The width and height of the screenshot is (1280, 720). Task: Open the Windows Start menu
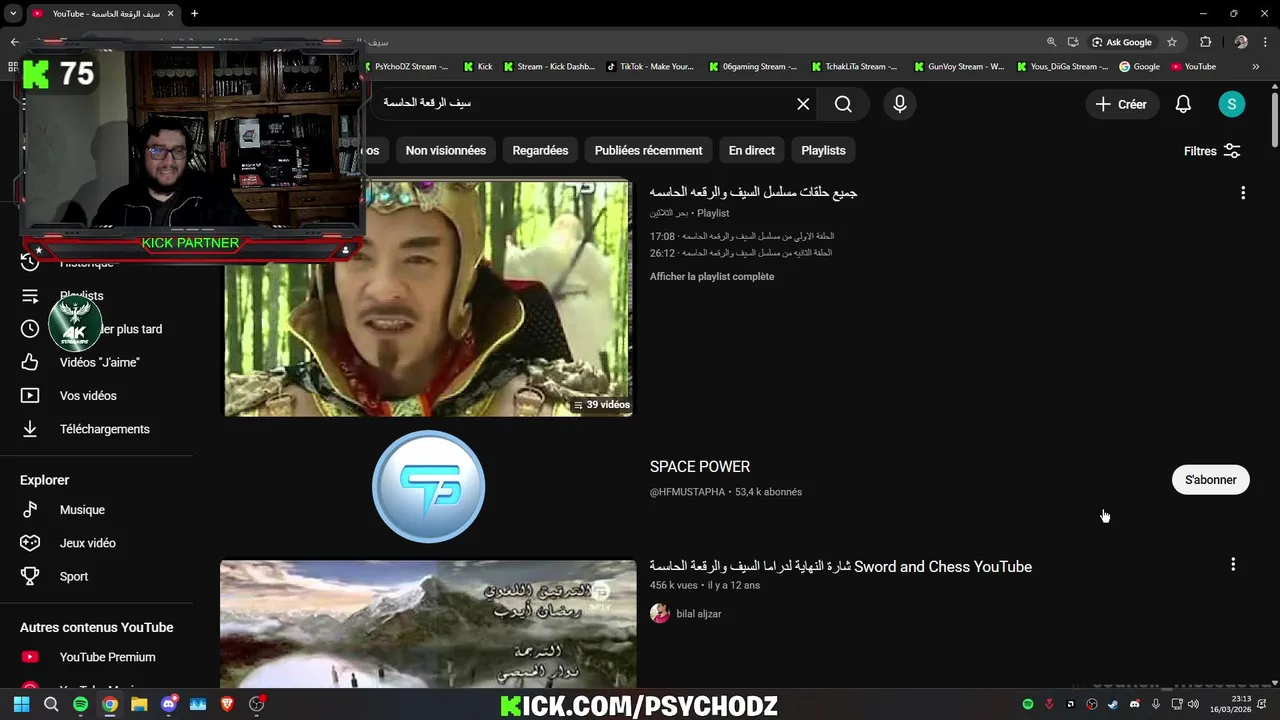[21, 704]
